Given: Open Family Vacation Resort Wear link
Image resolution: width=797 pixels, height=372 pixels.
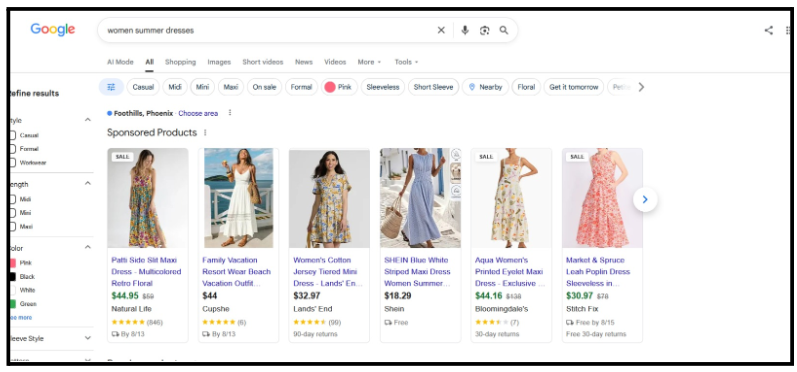Looking at the screenshot, I should (236, 271).
